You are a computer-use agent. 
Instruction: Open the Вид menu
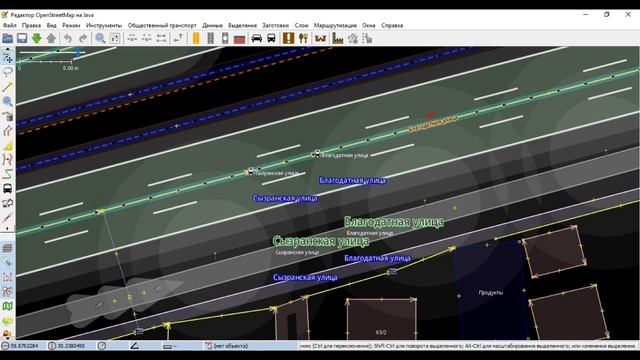point(51,25)
